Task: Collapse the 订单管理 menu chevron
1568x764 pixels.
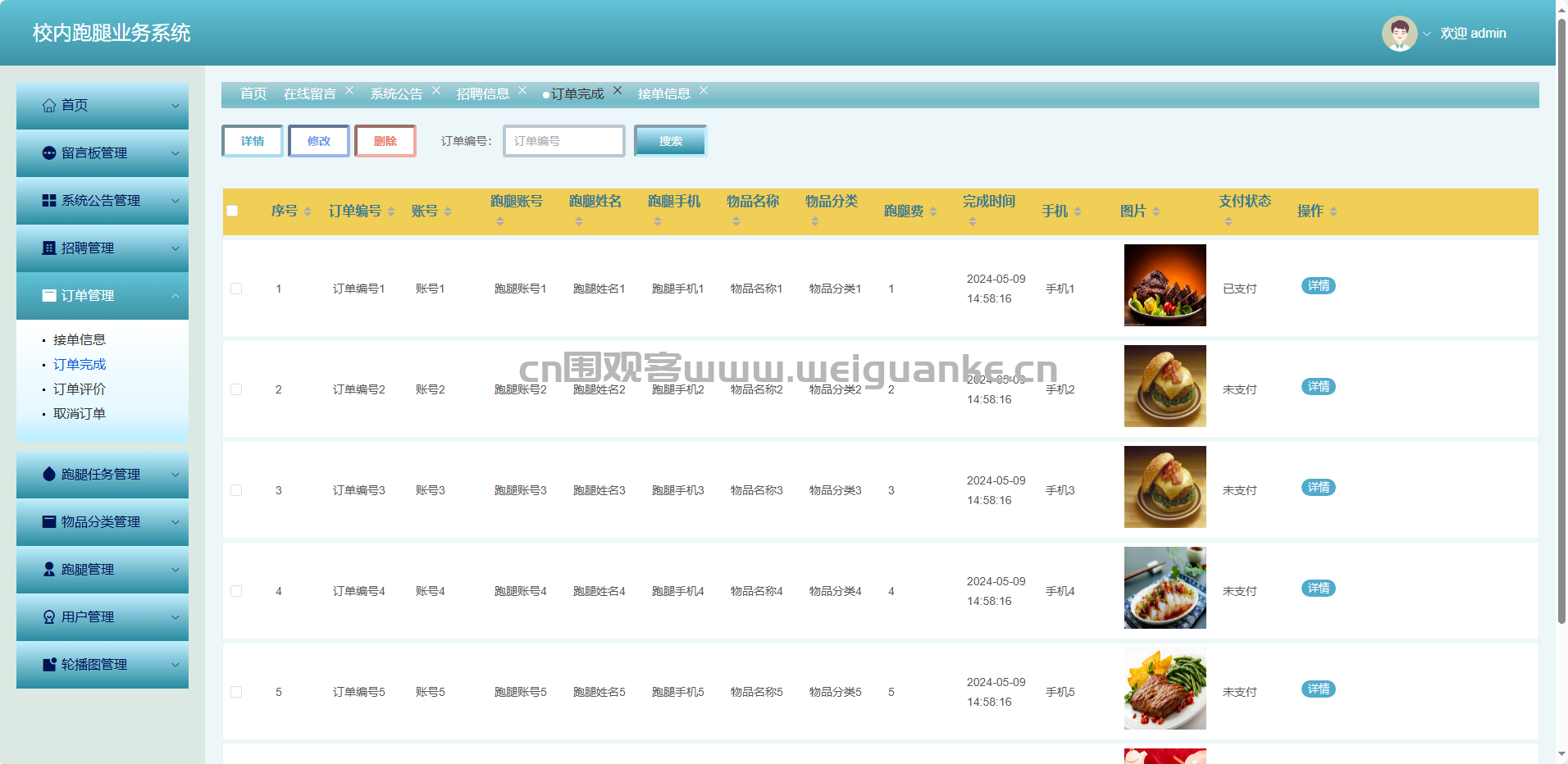Action: pos(175,296)
